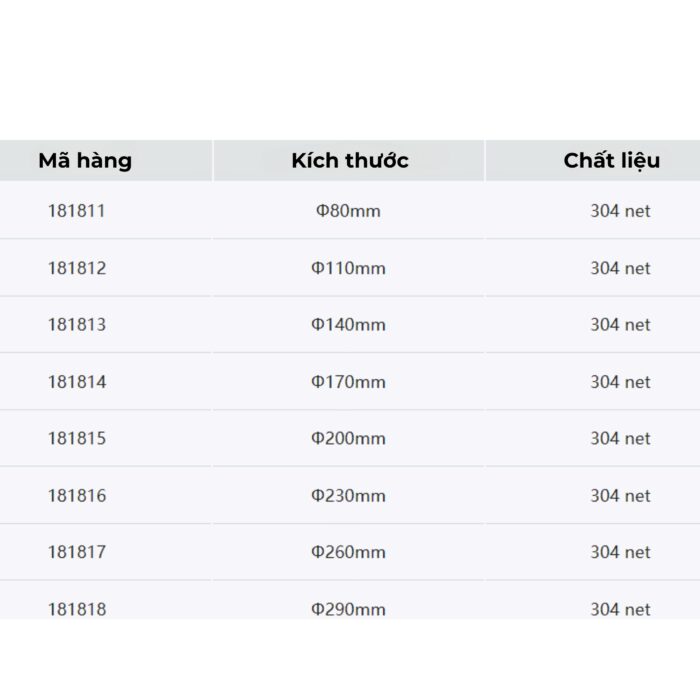Viewport: 700px width, 700px height.
Task: Click product code 181813
Action: [x=77, y=325]
